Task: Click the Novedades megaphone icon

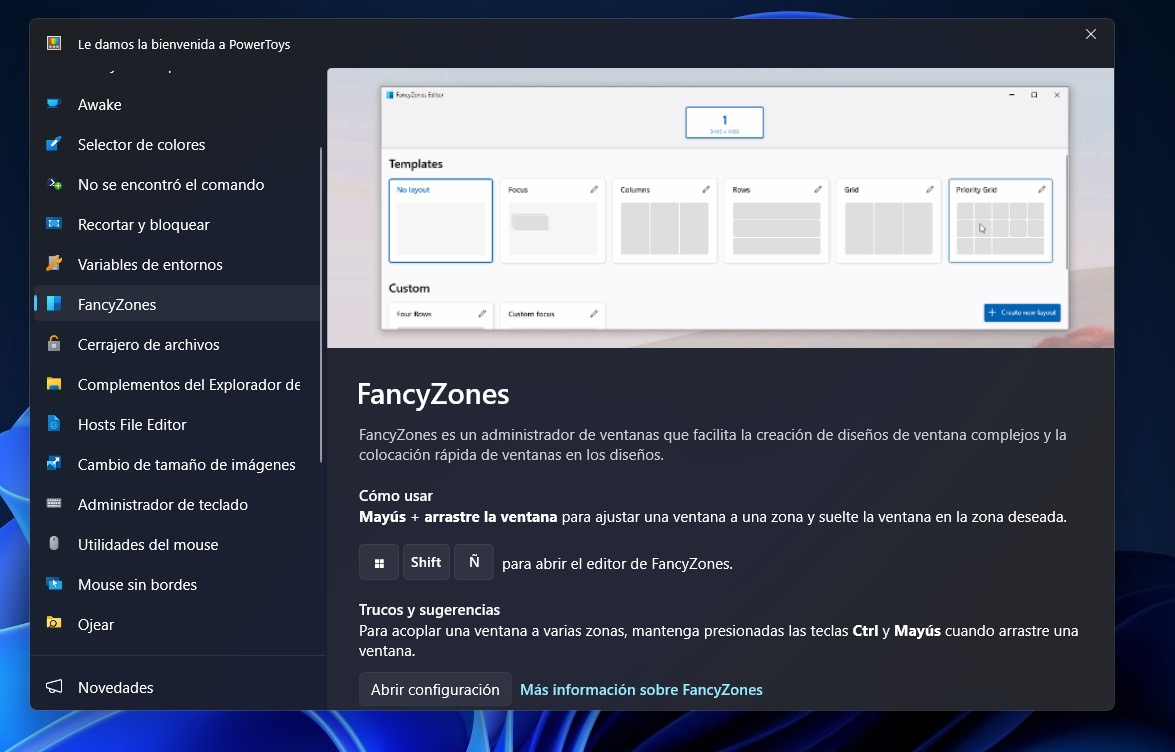Action: pos(54,687)
